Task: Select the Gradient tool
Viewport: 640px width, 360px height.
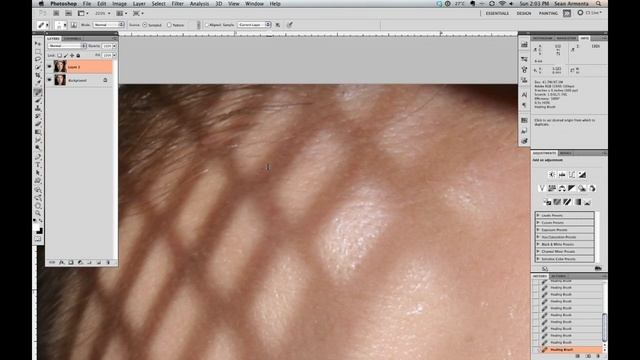Action: [38, 133]
